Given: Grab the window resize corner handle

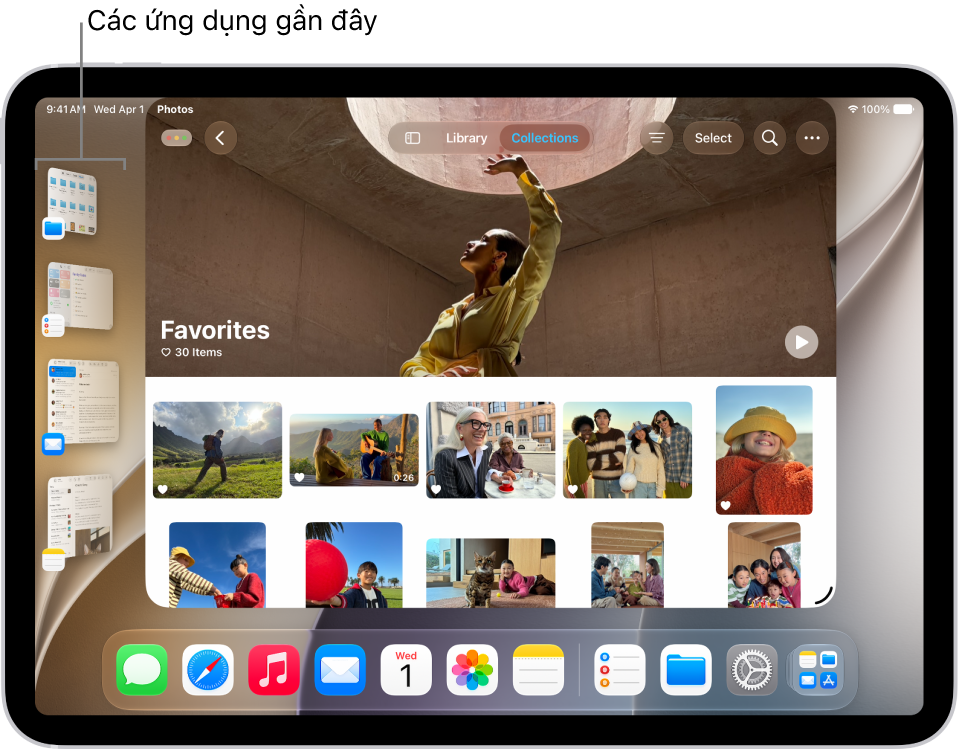Looking at the screenshot, I should [825, 596].
